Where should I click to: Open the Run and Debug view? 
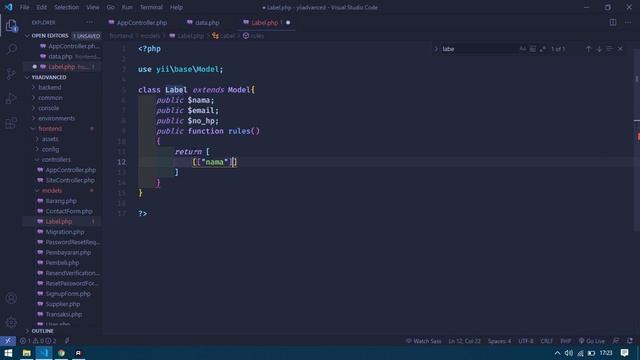pyautogui.click(x=11, y=98)
